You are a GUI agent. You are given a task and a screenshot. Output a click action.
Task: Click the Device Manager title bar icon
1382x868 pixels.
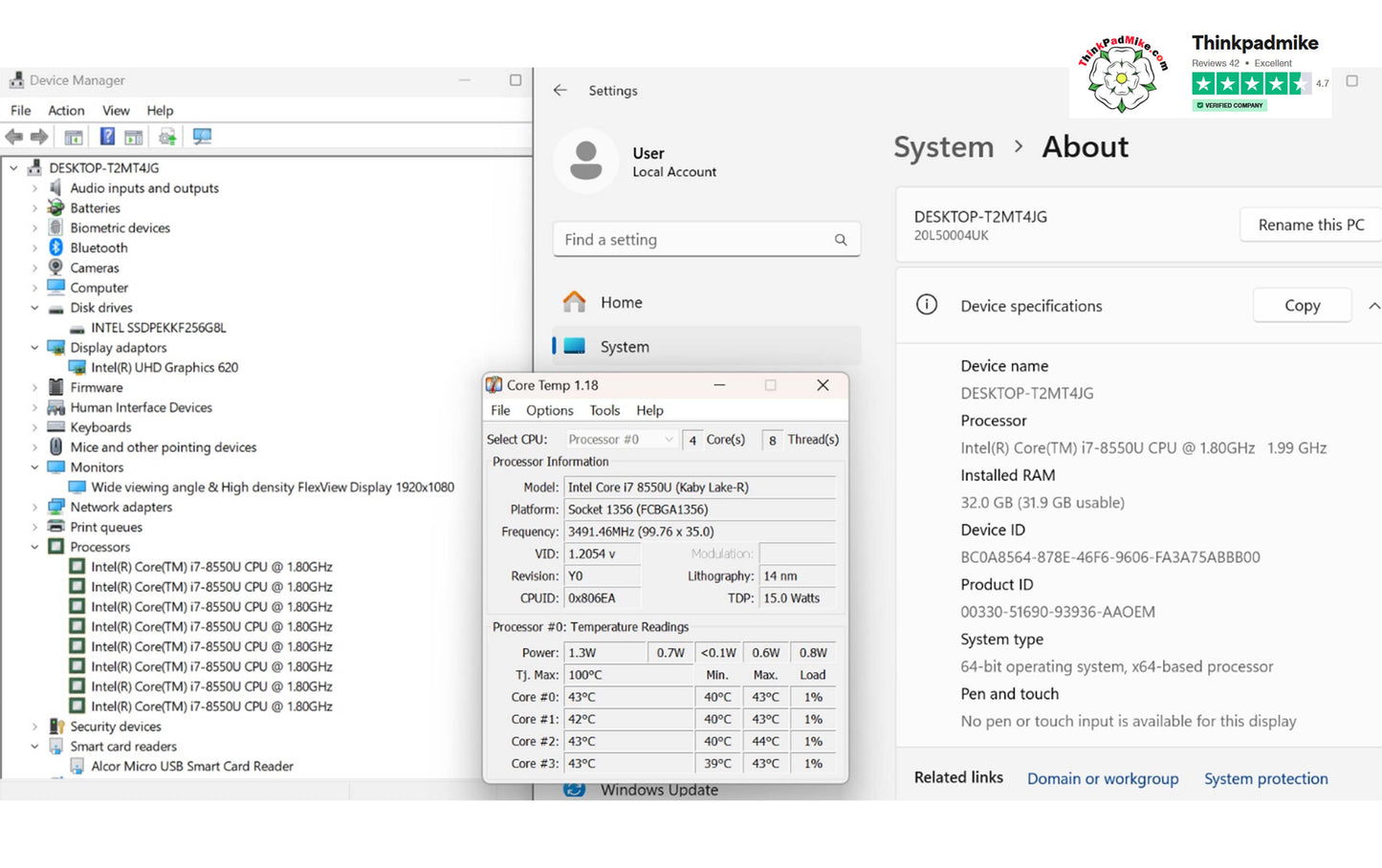point(16,80)
